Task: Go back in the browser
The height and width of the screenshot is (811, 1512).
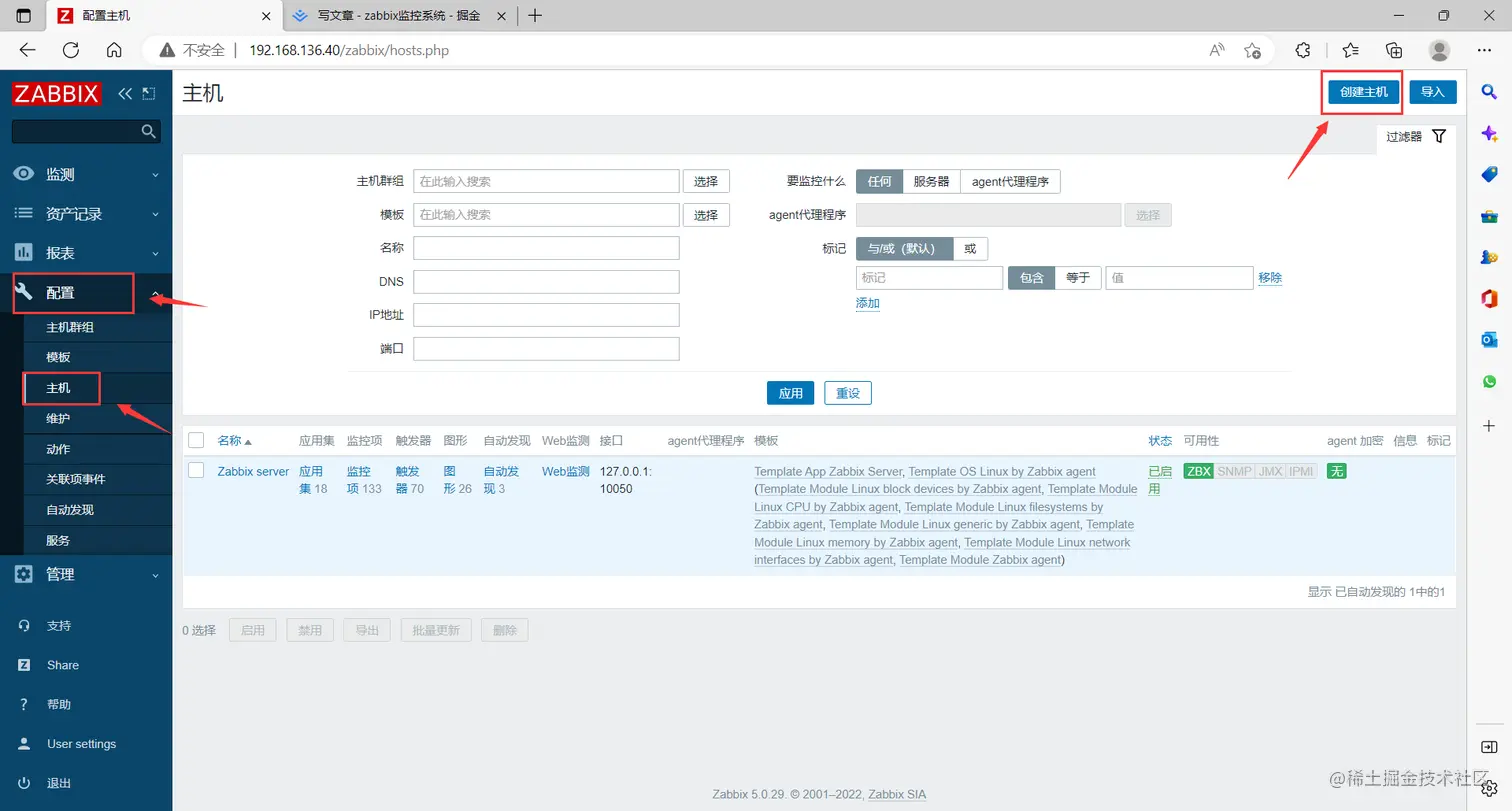Action: (x=27, y=50)
